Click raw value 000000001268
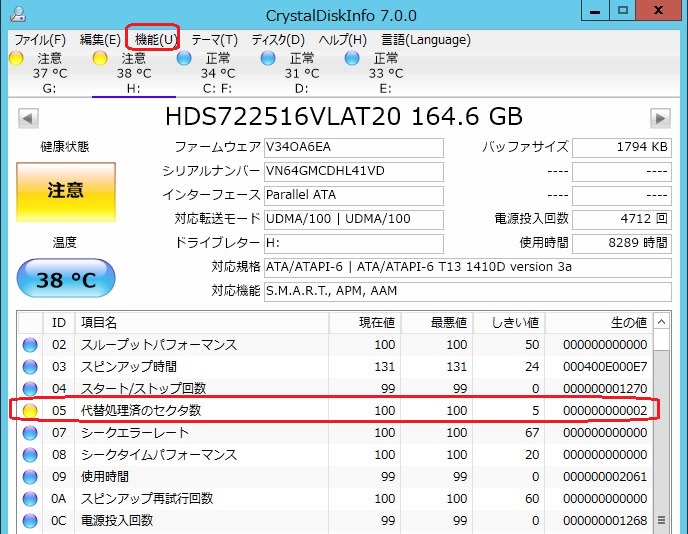 (605, 521)
